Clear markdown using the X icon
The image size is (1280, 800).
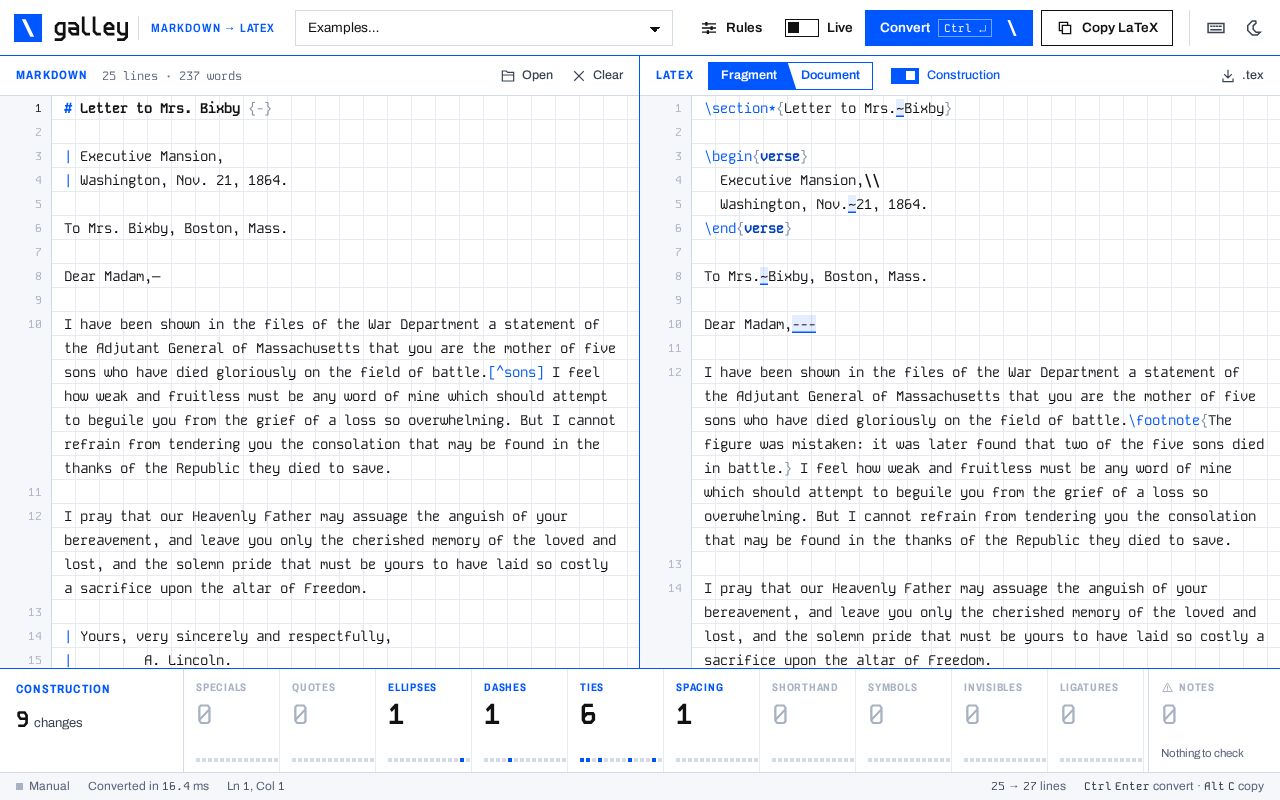(x=579, y=76)
